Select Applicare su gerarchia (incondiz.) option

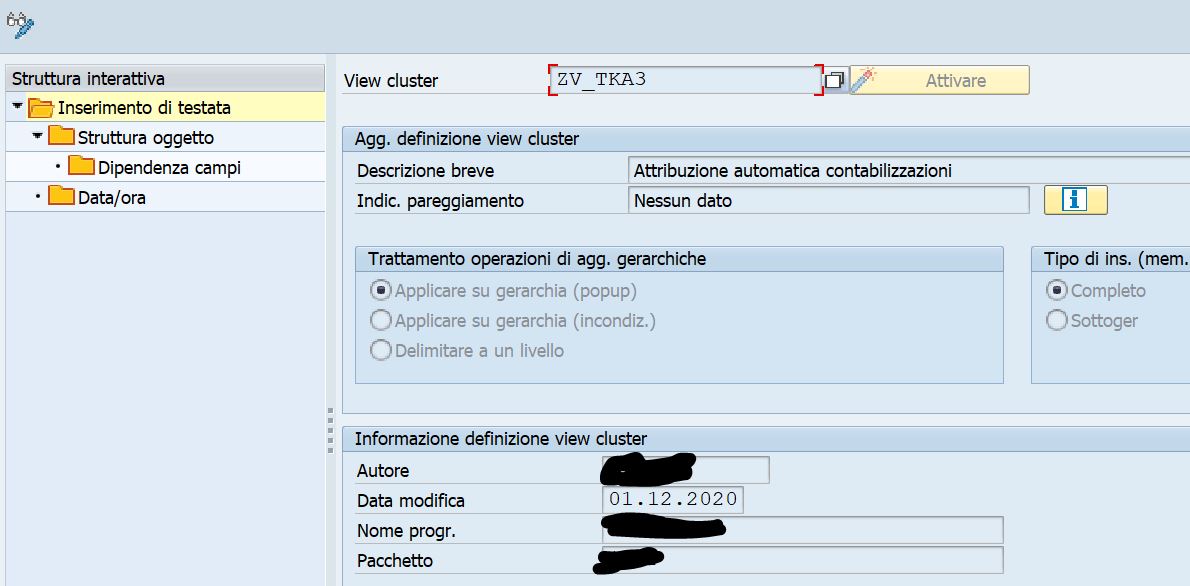click(382, 320)
